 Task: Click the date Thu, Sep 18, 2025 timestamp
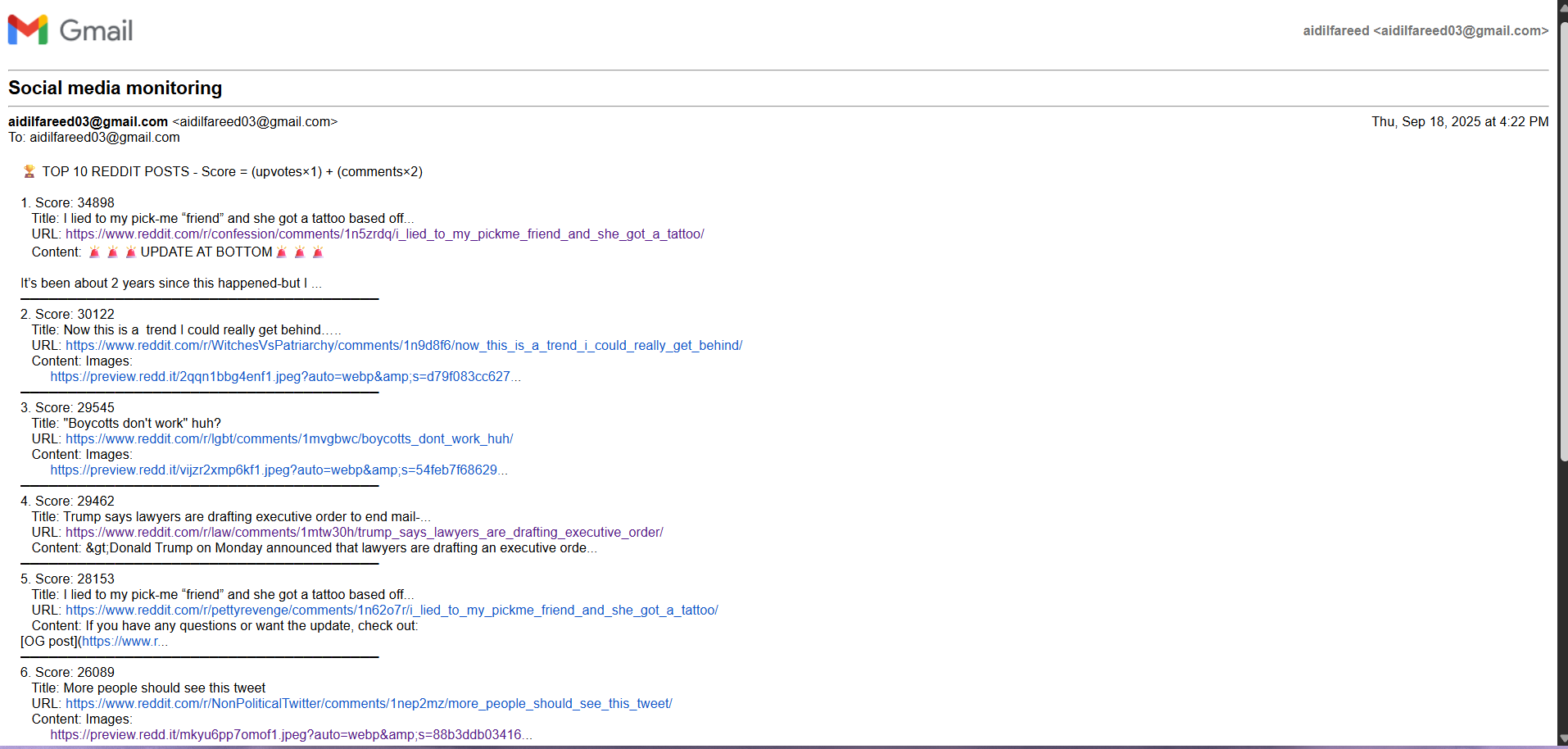tap(1460, 122)
